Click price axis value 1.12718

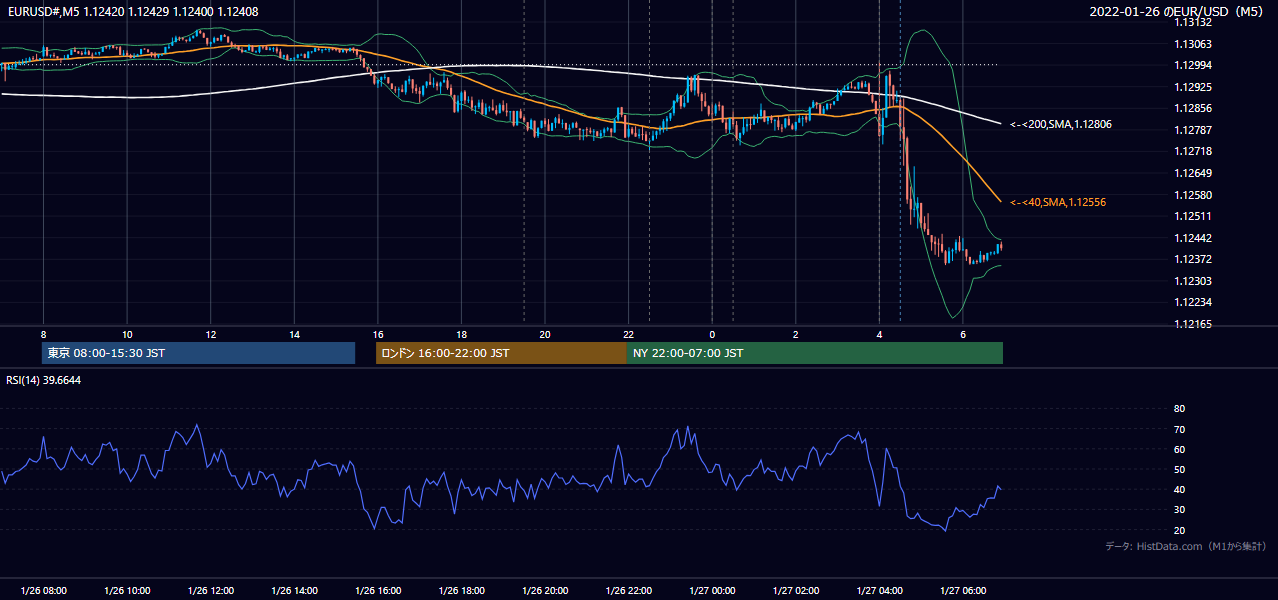coord(1194,151)
